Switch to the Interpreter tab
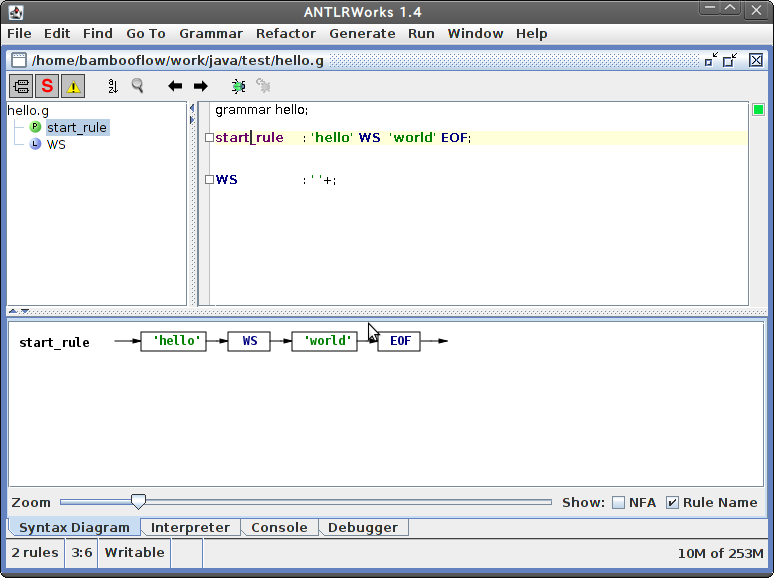 pos(190,527)
